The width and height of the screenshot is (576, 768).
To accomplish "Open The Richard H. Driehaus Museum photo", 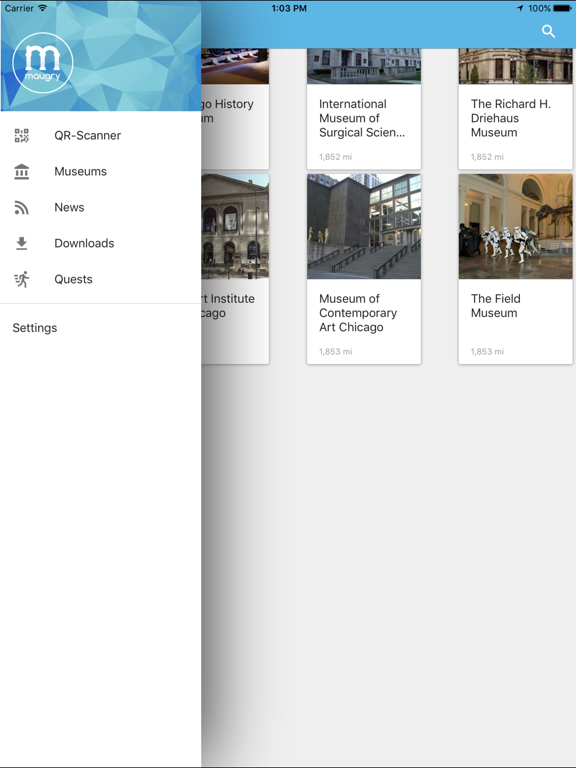I will [515, 66].
